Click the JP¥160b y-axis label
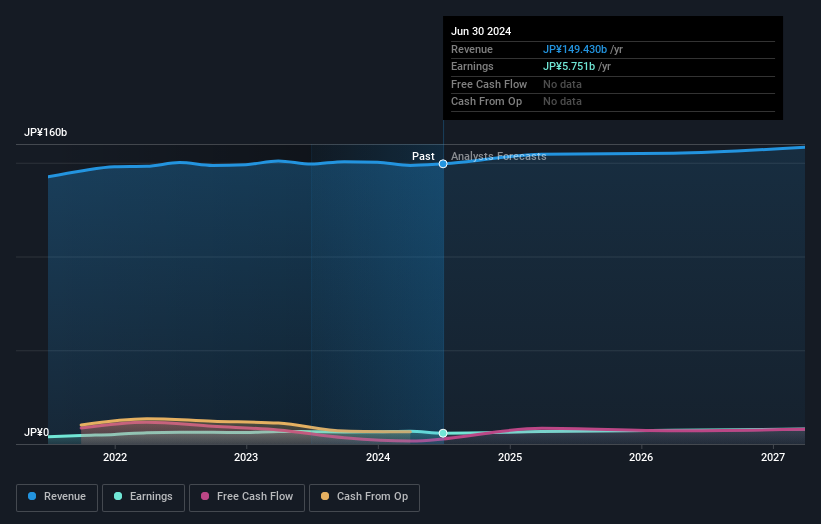This screenshot has height=524, width=821. click(x=46, y=132)
